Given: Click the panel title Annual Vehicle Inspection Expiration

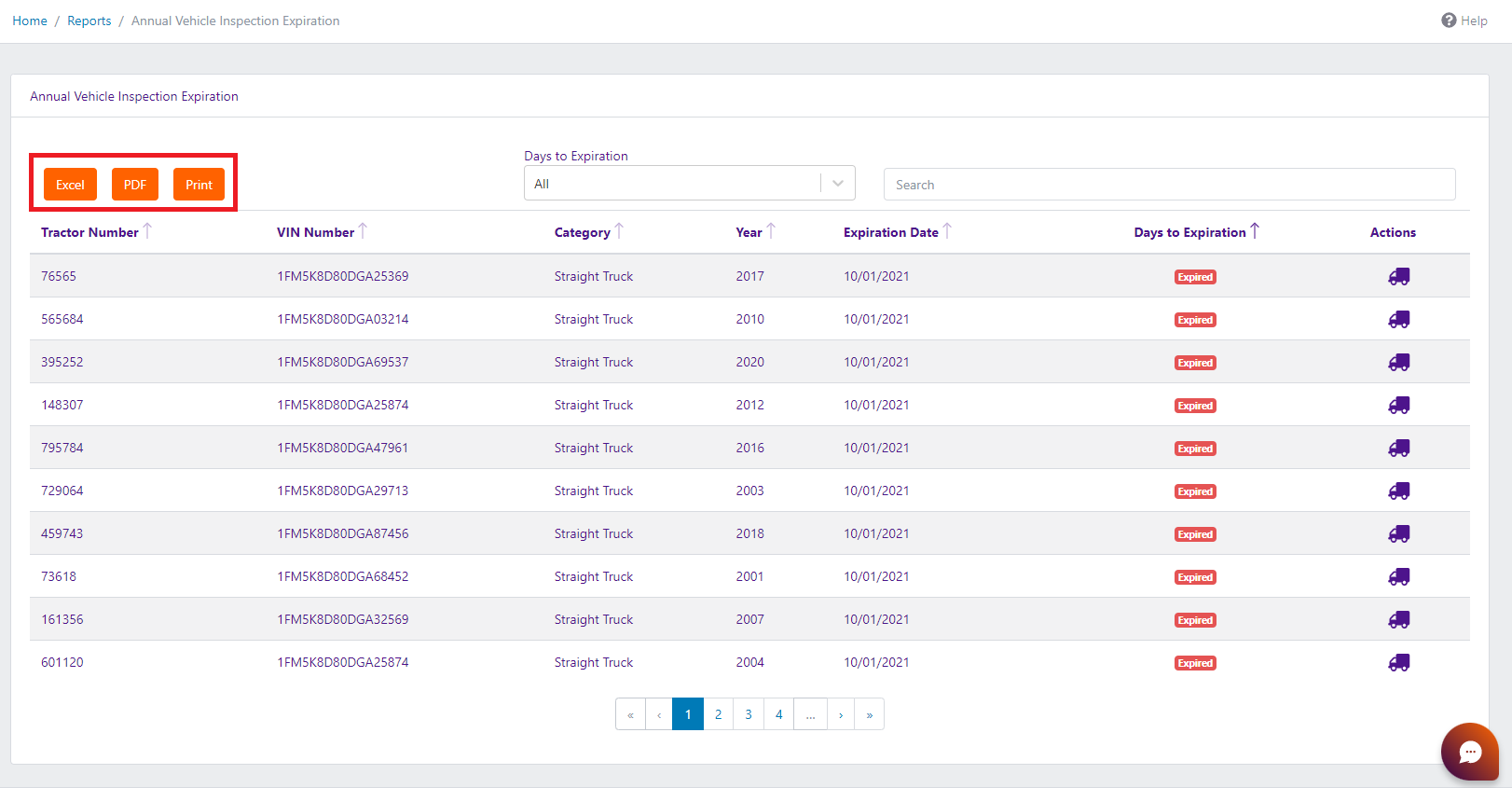Looking at the screenshot, I should [x=134, y=96].
